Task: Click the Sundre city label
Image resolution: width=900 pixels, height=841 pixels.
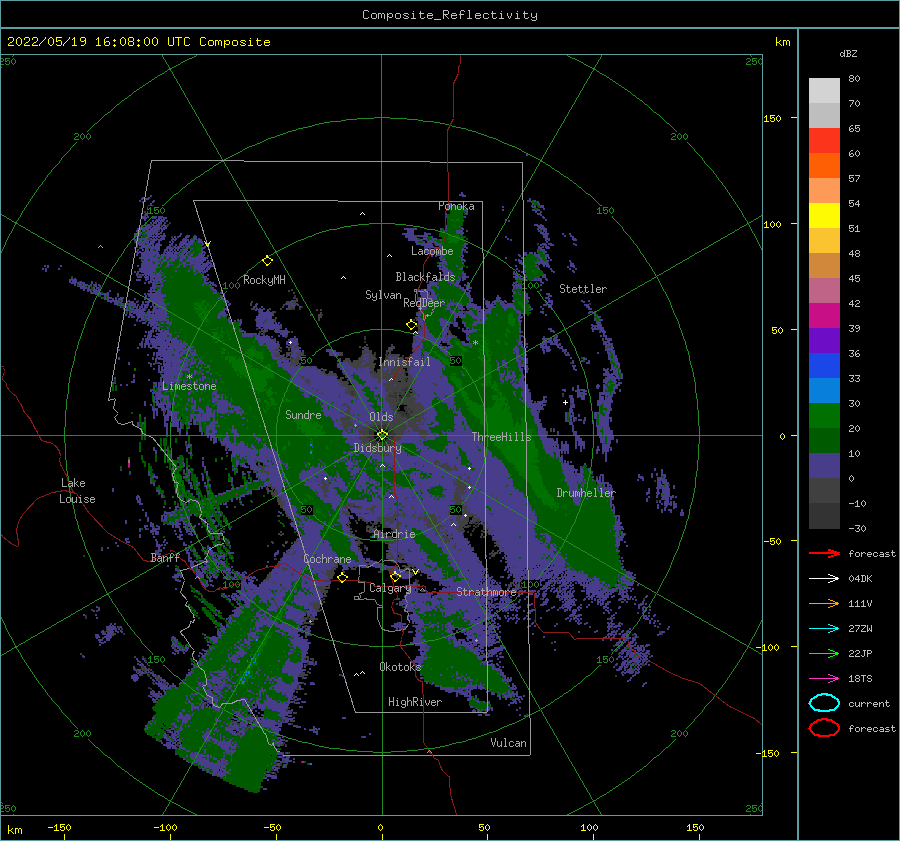Action: pyautogui.click(x=303, y=414)
